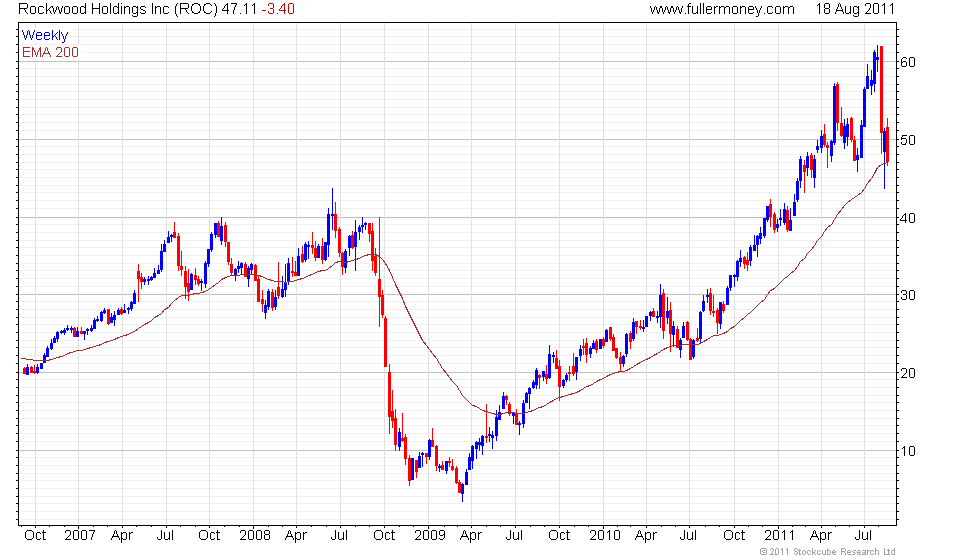Click the 2007 year axis label
Screen dimensions: 980x560
click(80, 536)
